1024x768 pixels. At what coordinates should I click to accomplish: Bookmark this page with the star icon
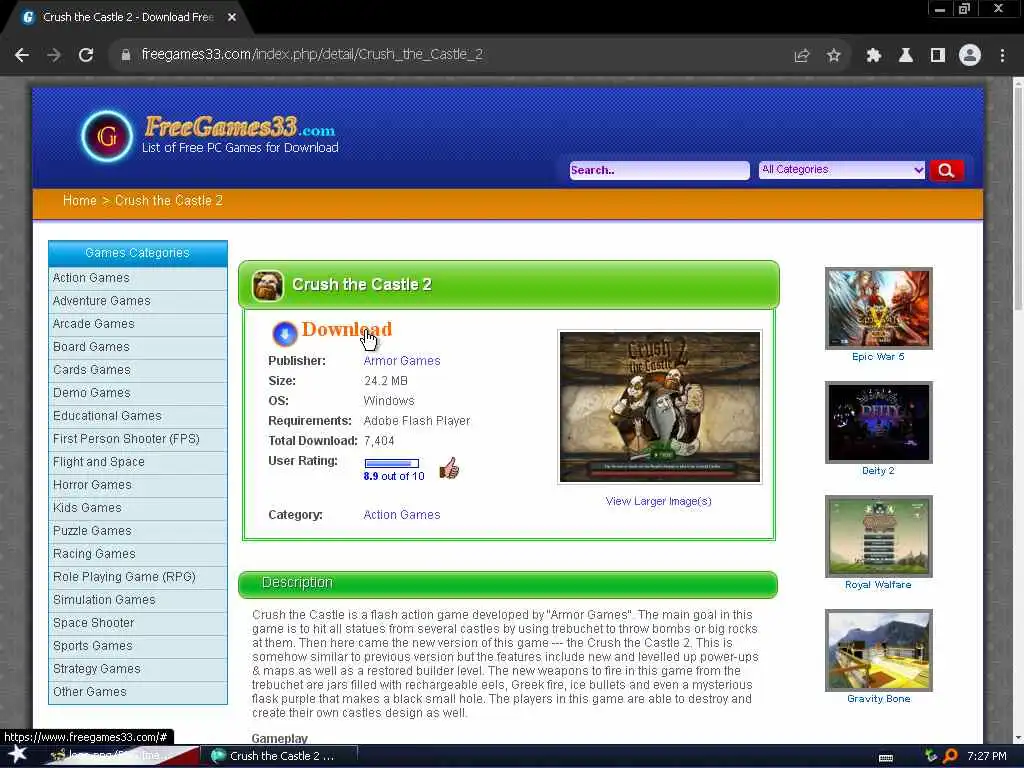tap(833, 56)
